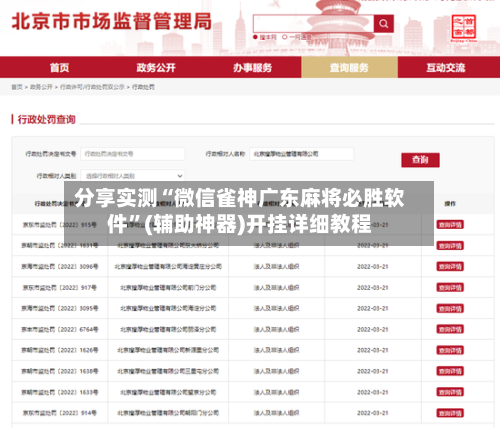500x428 pixels.
Task: Open the 办事服务 navigation tab
Action: (253, 68)
